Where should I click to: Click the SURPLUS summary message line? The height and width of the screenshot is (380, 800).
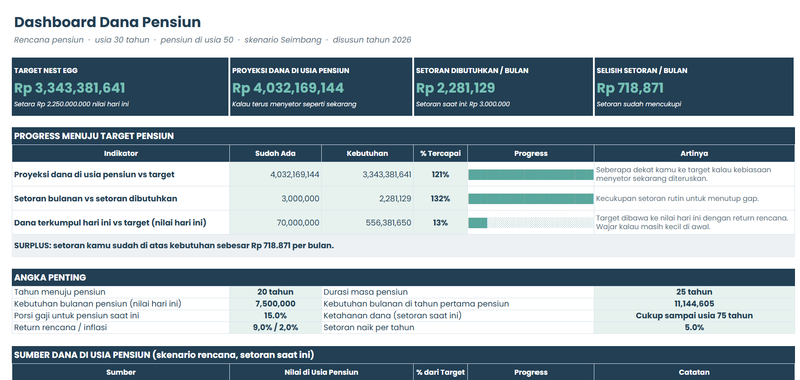tap(403, 245)
